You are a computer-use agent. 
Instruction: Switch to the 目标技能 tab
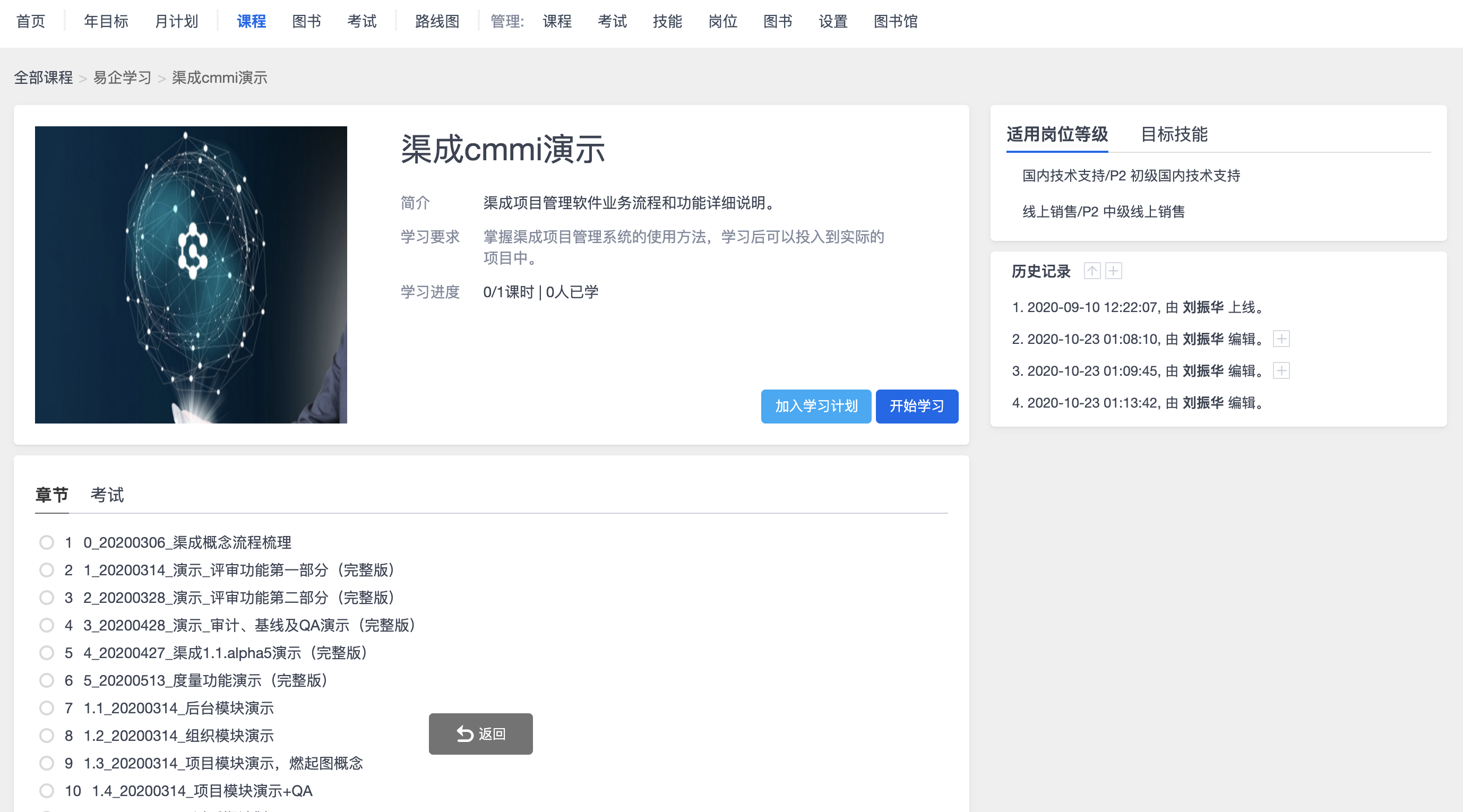click(1174, 135)
